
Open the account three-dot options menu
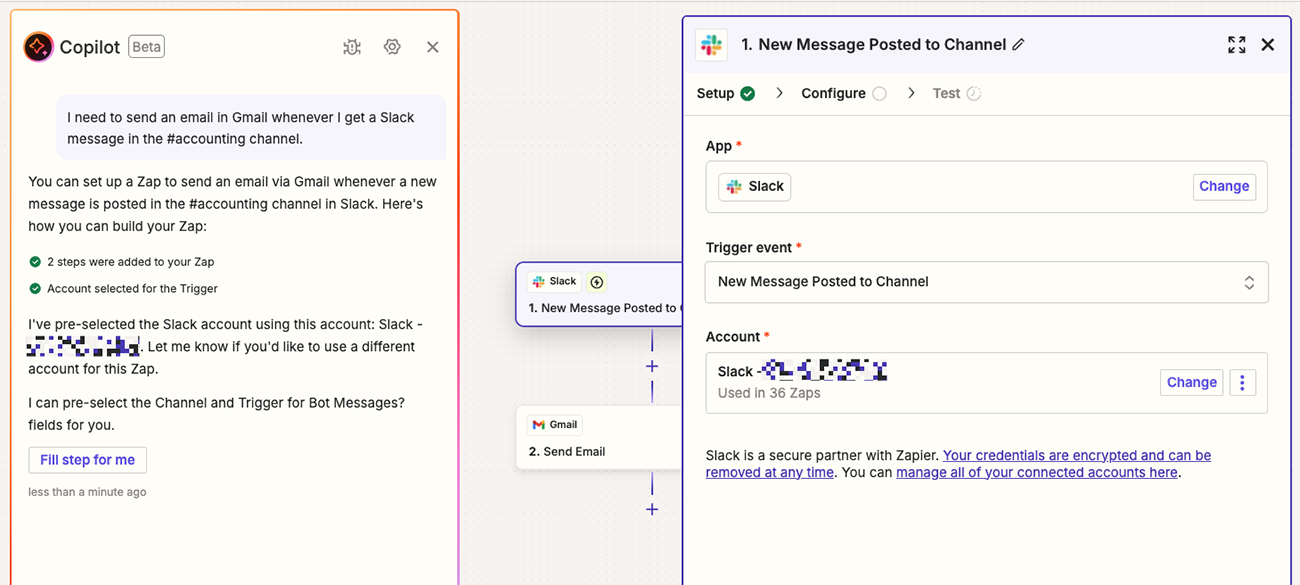point(1242,383)
